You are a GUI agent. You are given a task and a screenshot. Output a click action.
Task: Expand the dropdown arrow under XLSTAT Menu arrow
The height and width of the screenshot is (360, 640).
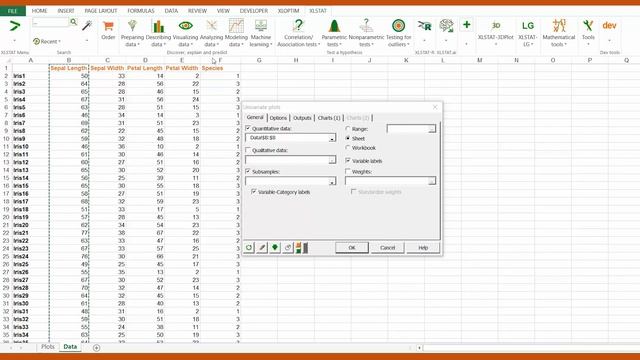point(14,41)
